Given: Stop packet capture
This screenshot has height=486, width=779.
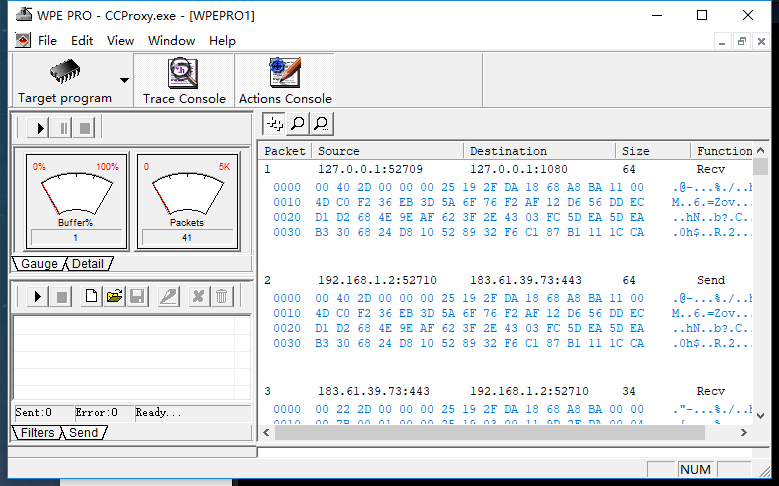Looking at the screenshot, I should tap(85, 128).
